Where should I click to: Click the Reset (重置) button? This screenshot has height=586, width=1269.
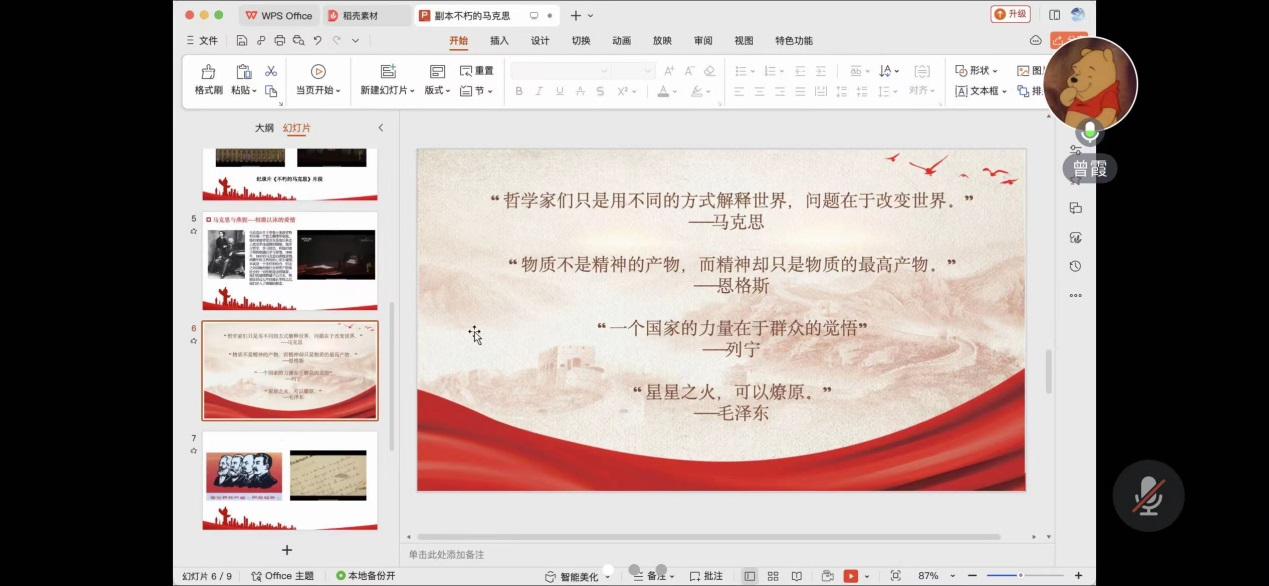click(477, 71)
